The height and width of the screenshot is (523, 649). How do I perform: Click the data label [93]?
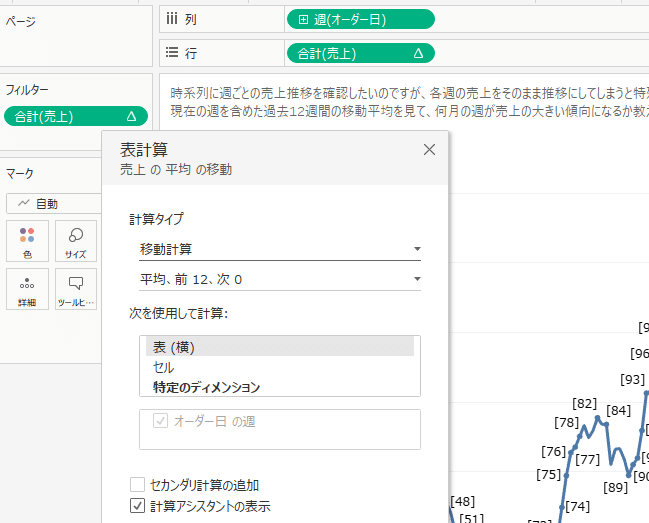tap(632, 379)
